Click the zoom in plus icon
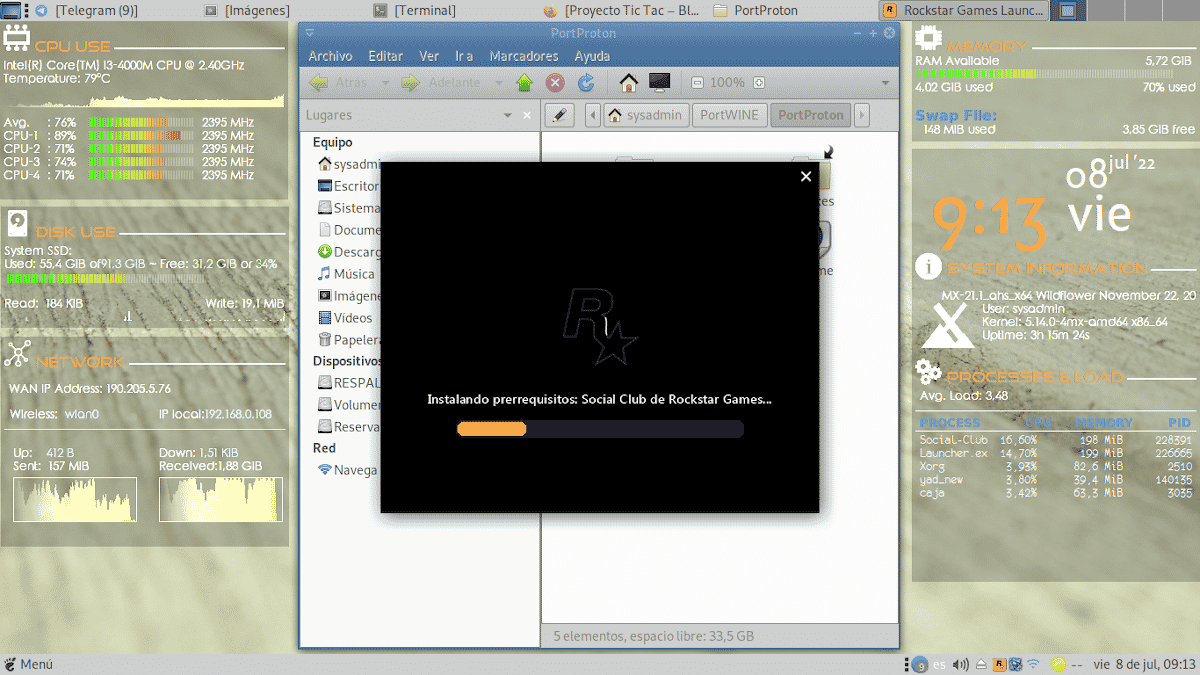 tap(758, 83)
